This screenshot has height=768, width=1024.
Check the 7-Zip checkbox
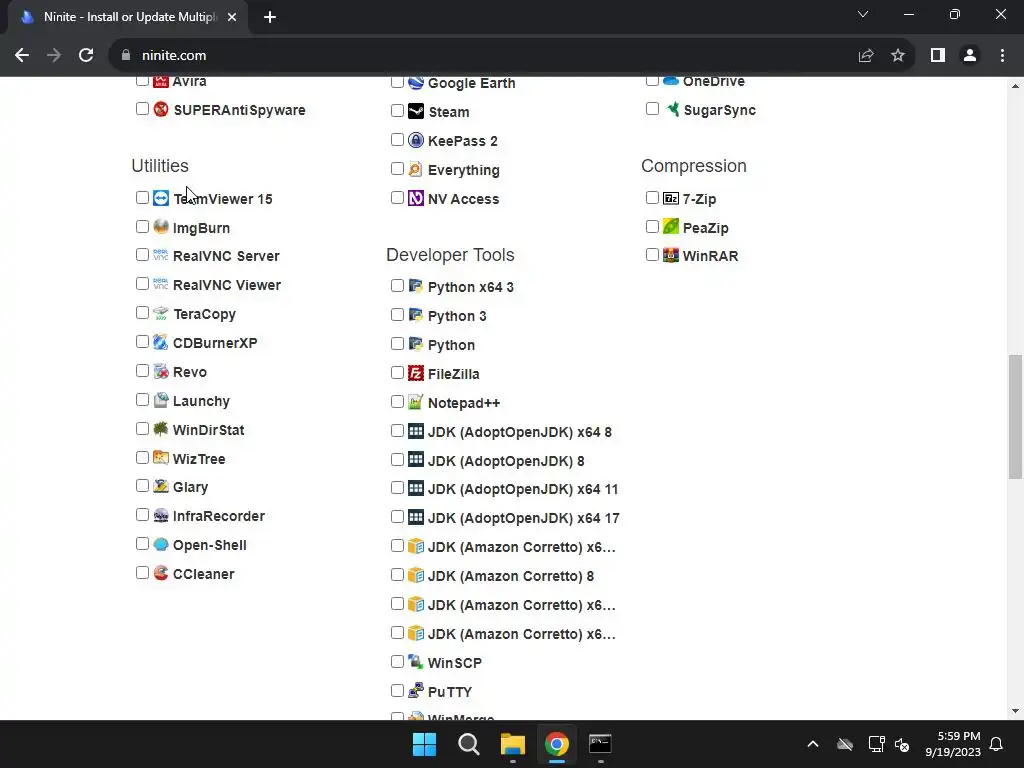coord(652,197)
